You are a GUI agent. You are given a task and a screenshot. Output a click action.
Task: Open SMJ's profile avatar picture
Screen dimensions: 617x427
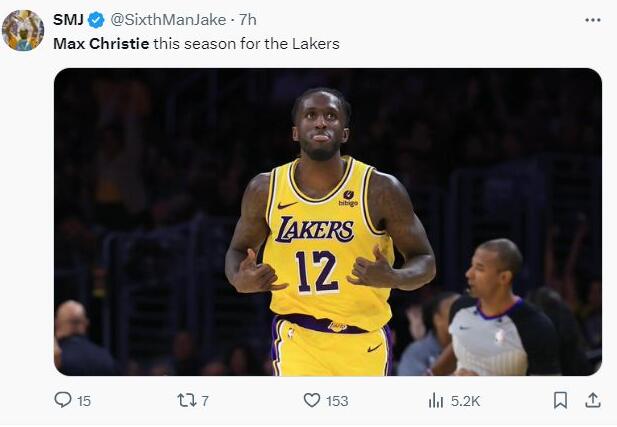[x=23, y=30]
